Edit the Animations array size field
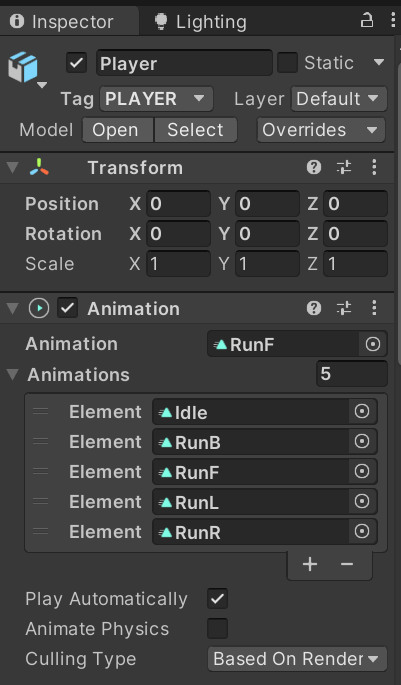This screenshot has width=401, height=685. 352,374
